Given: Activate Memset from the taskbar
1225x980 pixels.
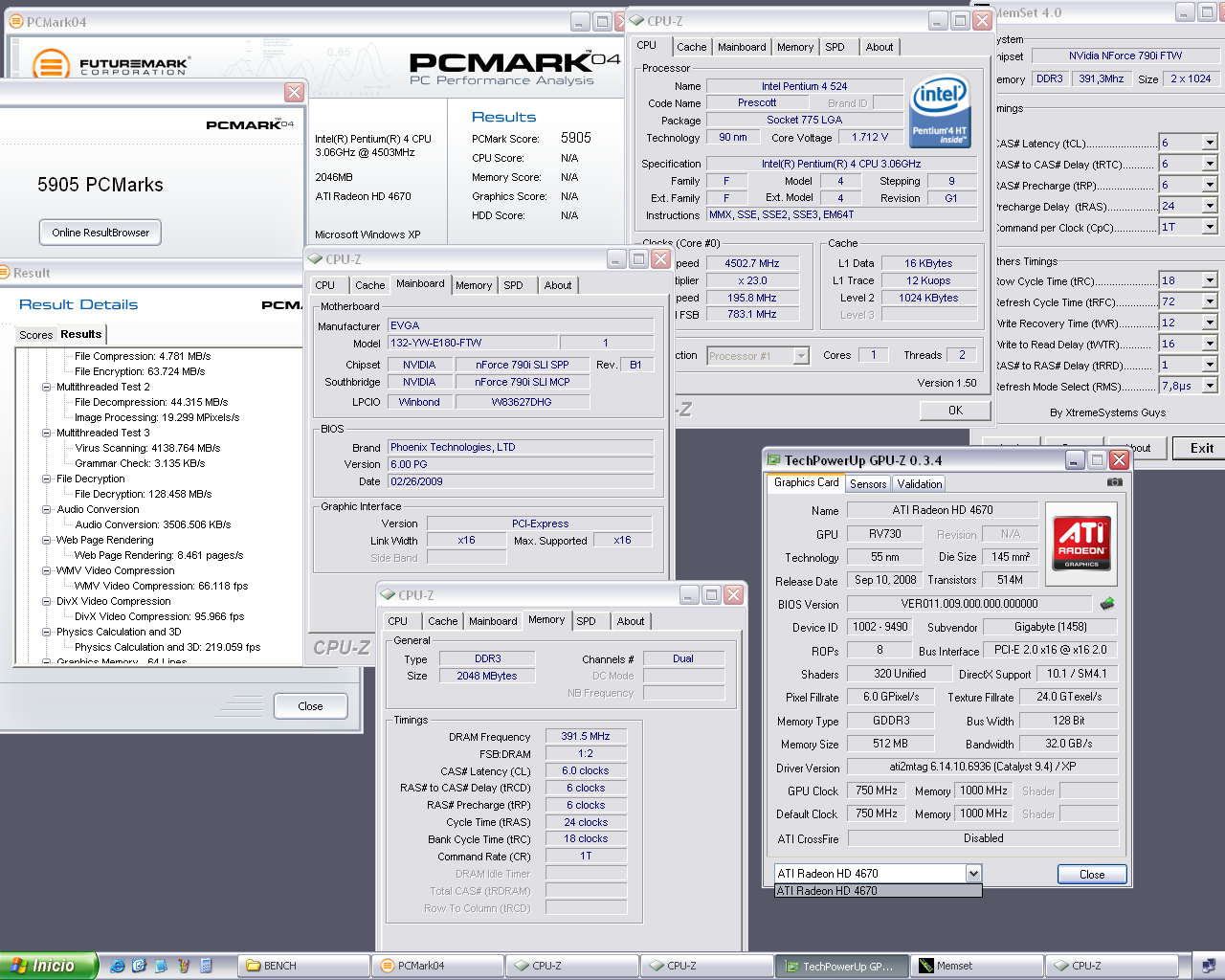Looking at the screenshot, I should tap(977, 966).
